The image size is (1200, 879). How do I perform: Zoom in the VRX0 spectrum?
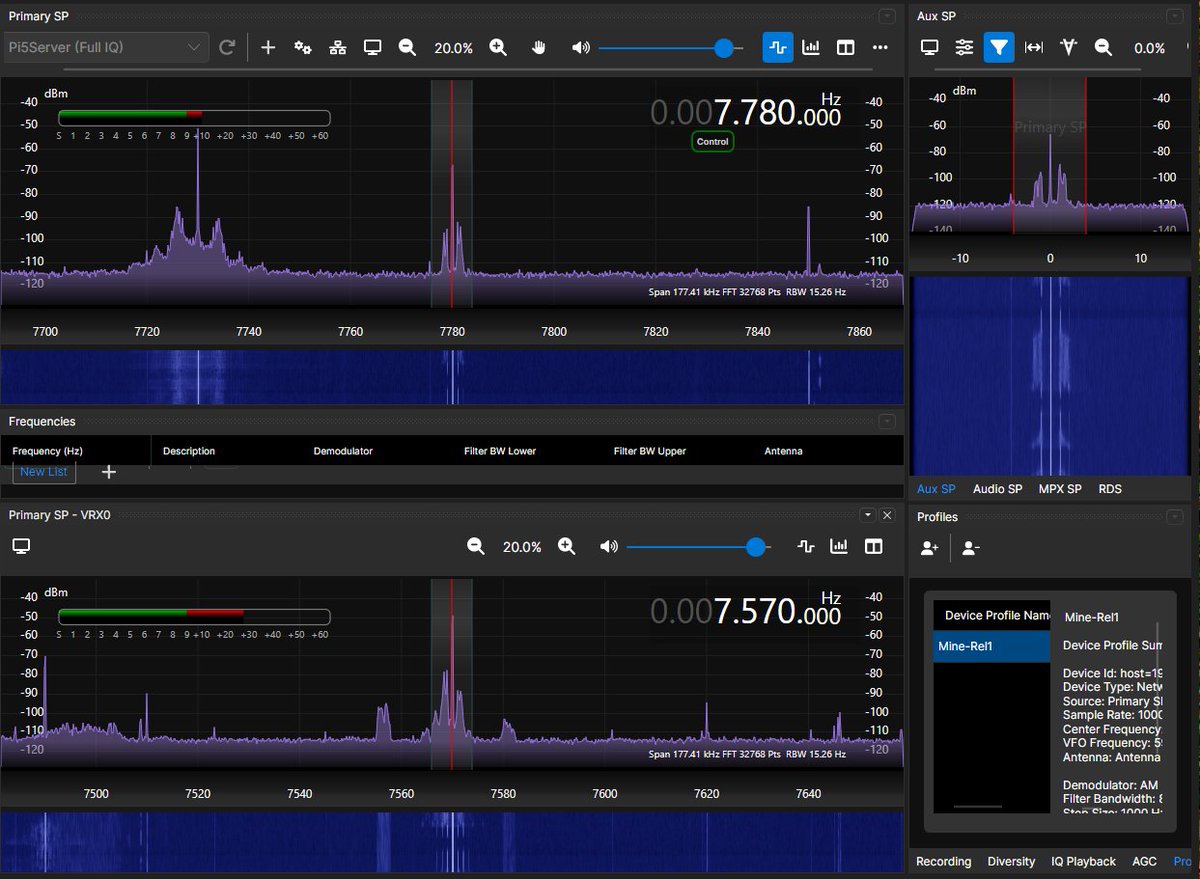click(567, 546)
